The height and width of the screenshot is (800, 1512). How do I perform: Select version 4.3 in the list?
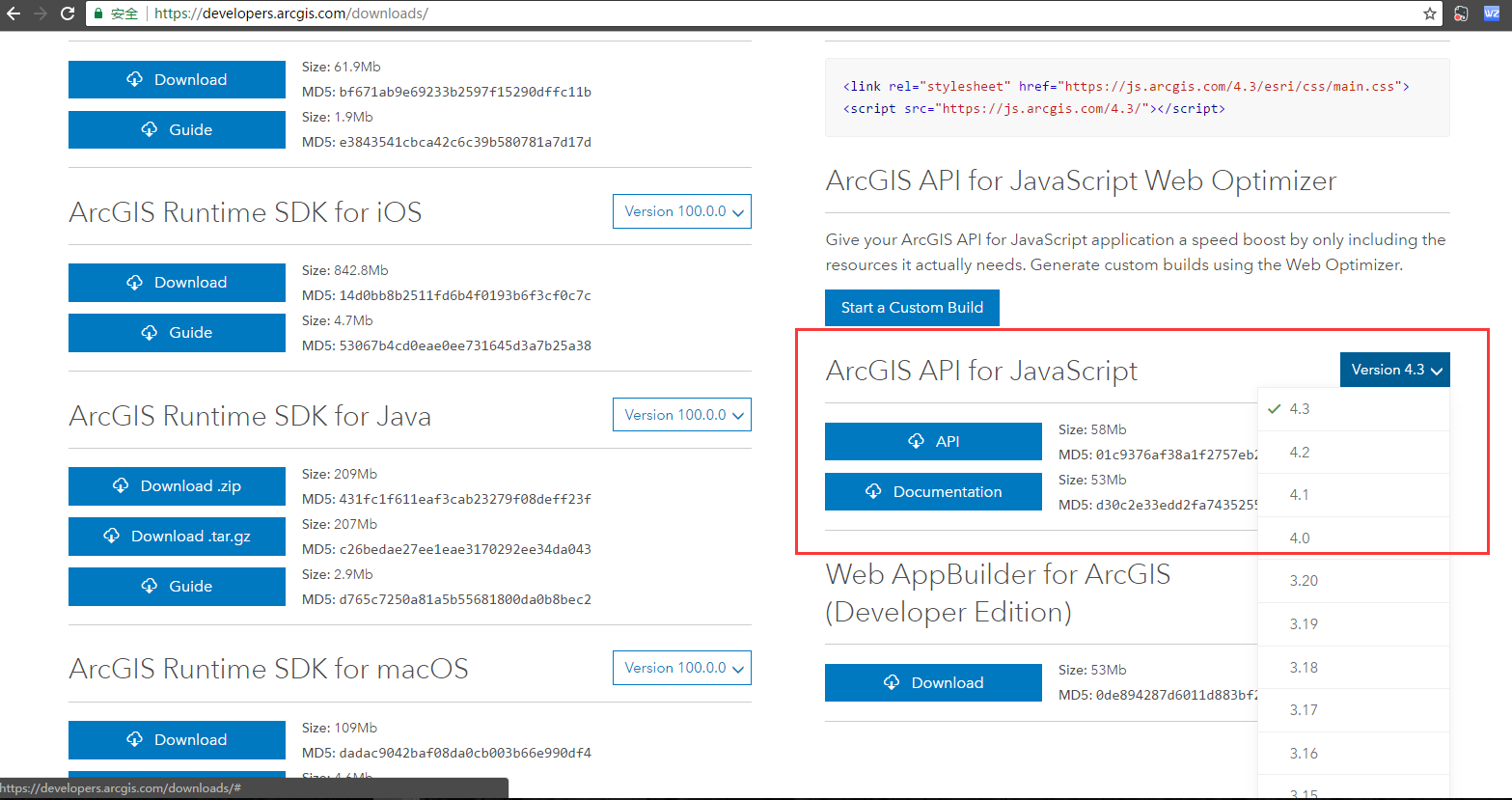point(1354,409)
